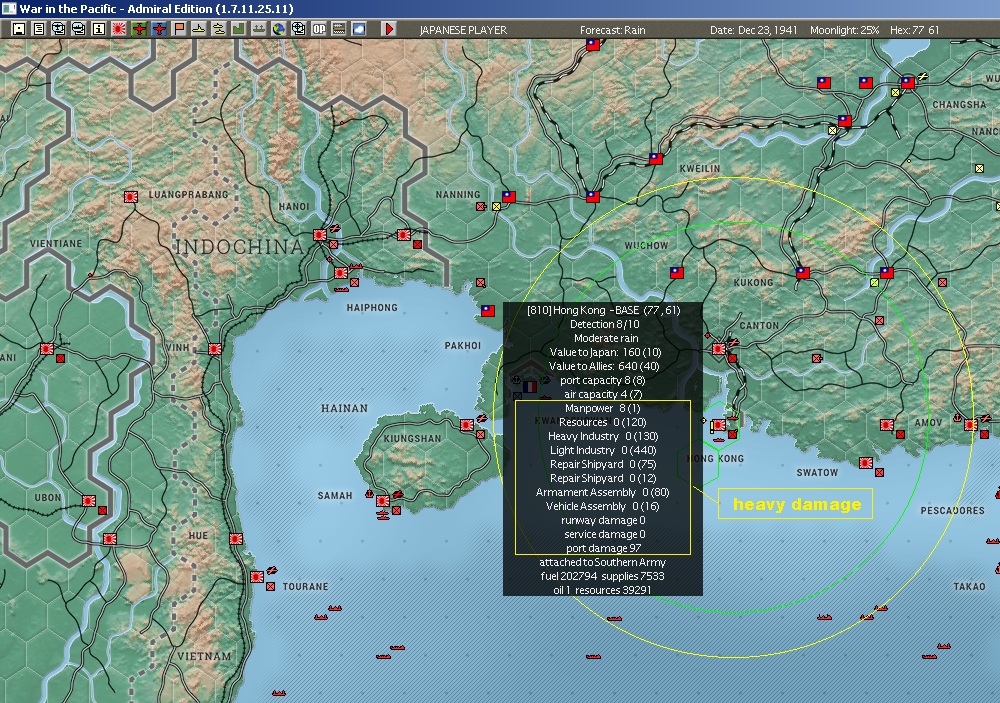Select the Swatow base icon
The width and height of the screenshot is (1000, 703).
(865, 463)
